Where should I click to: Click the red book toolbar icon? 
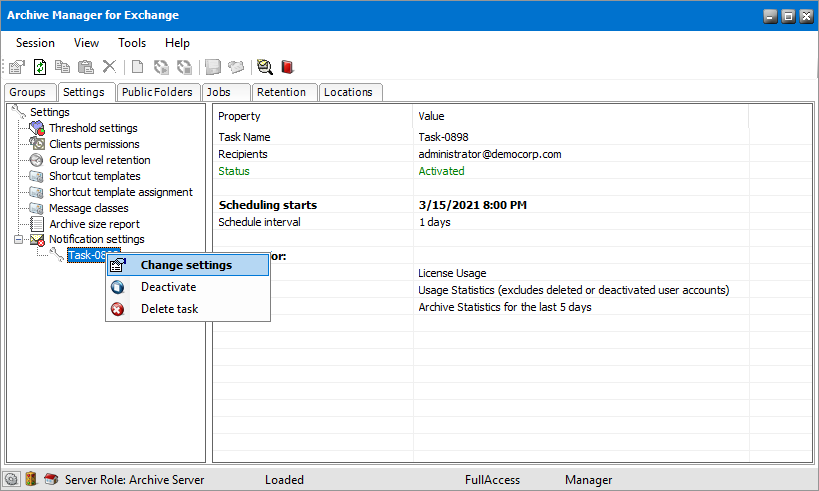[288, 67]
